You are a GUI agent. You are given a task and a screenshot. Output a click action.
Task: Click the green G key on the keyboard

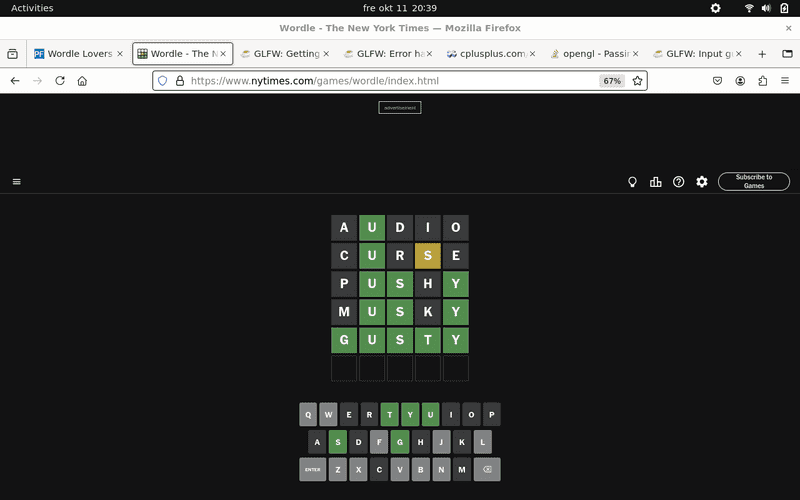coord(400,442)
